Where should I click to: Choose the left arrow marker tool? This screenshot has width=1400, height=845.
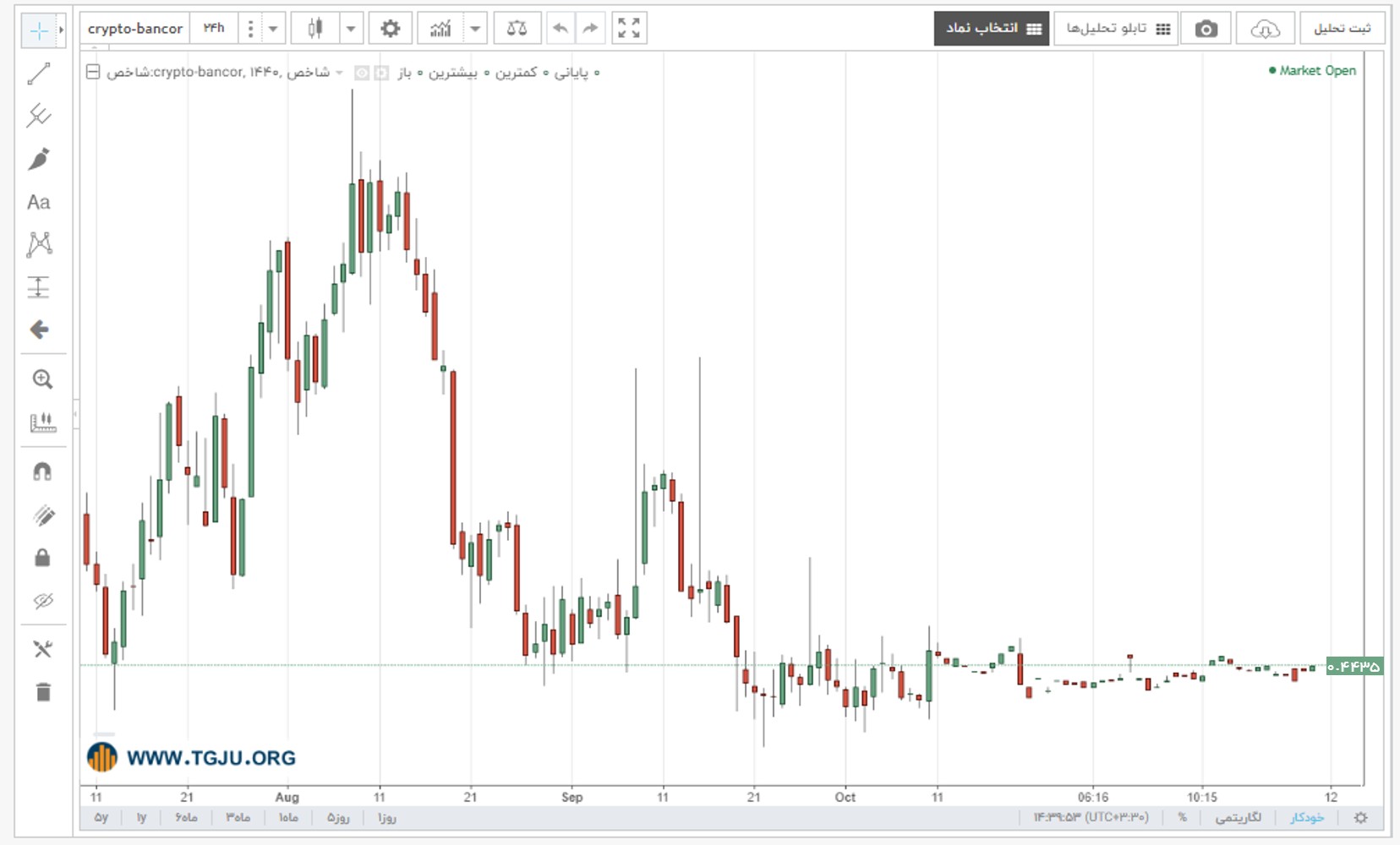pyautogui.click(x=39, y=330)
